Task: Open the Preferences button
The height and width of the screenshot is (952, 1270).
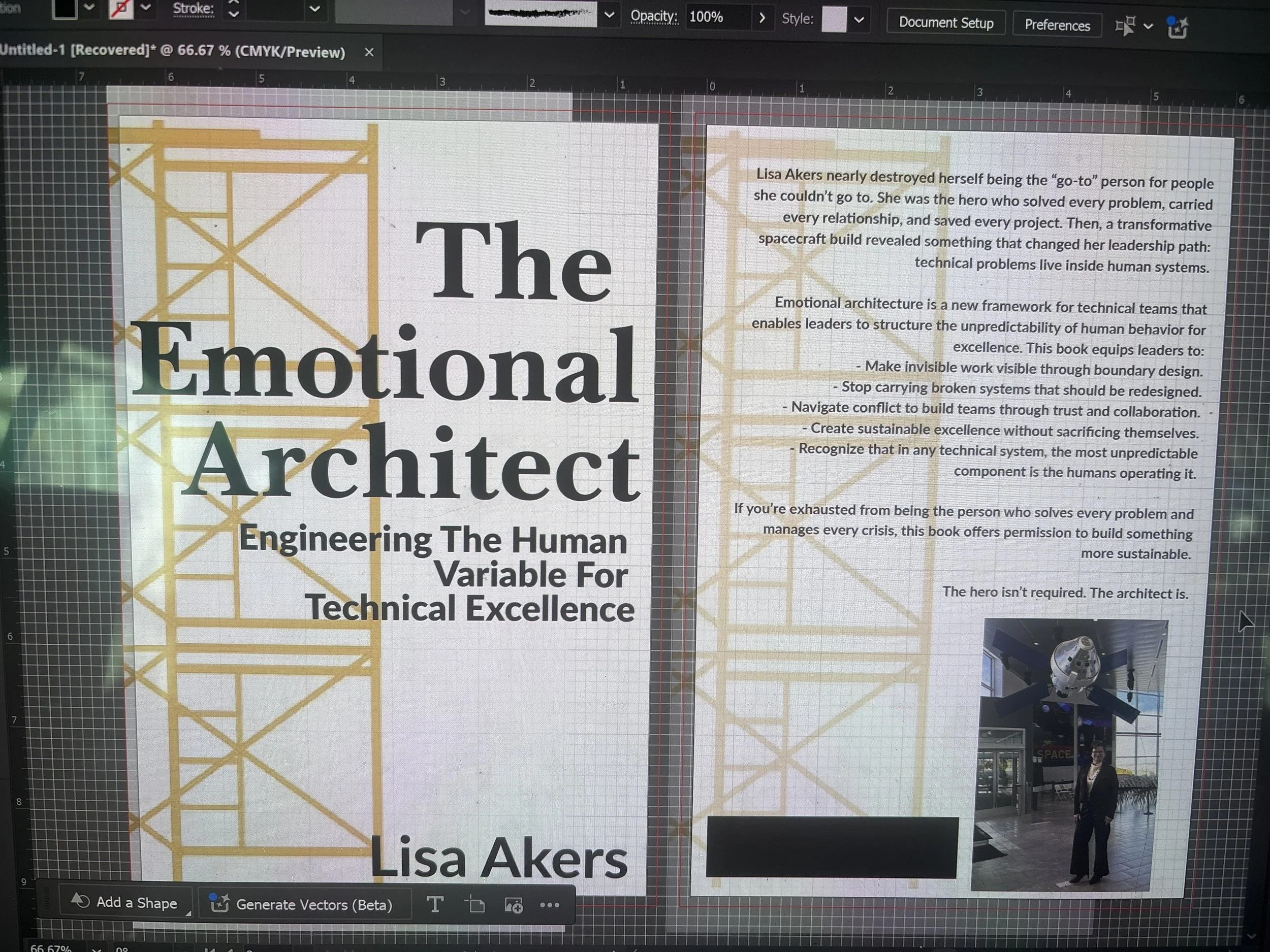Action: pyautogui.click(x=1057, y=25)
